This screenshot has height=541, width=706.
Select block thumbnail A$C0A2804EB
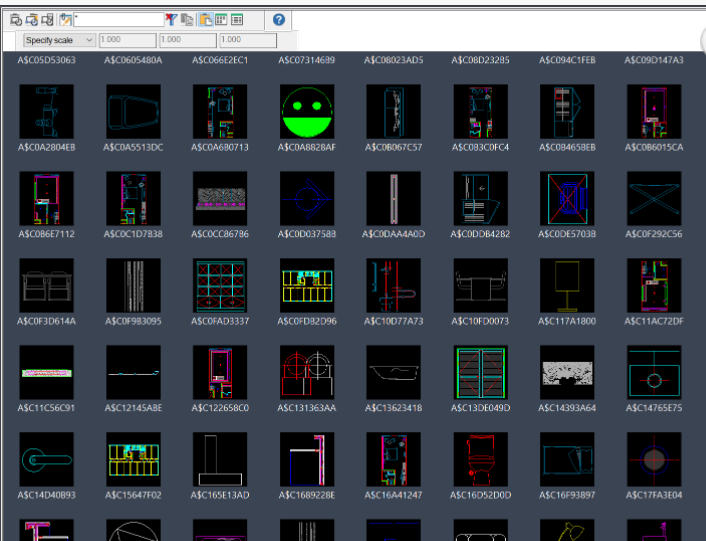46,112
